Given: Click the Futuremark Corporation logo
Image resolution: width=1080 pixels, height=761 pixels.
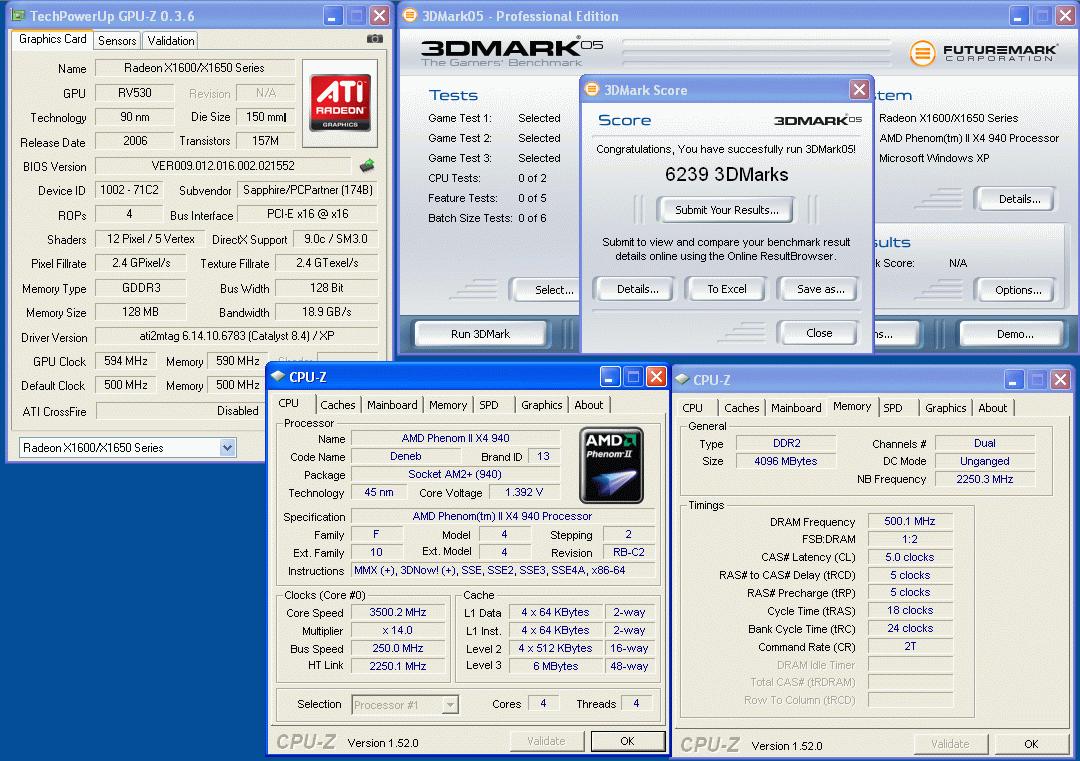Looking at the screenshot, I should [984, 52].
